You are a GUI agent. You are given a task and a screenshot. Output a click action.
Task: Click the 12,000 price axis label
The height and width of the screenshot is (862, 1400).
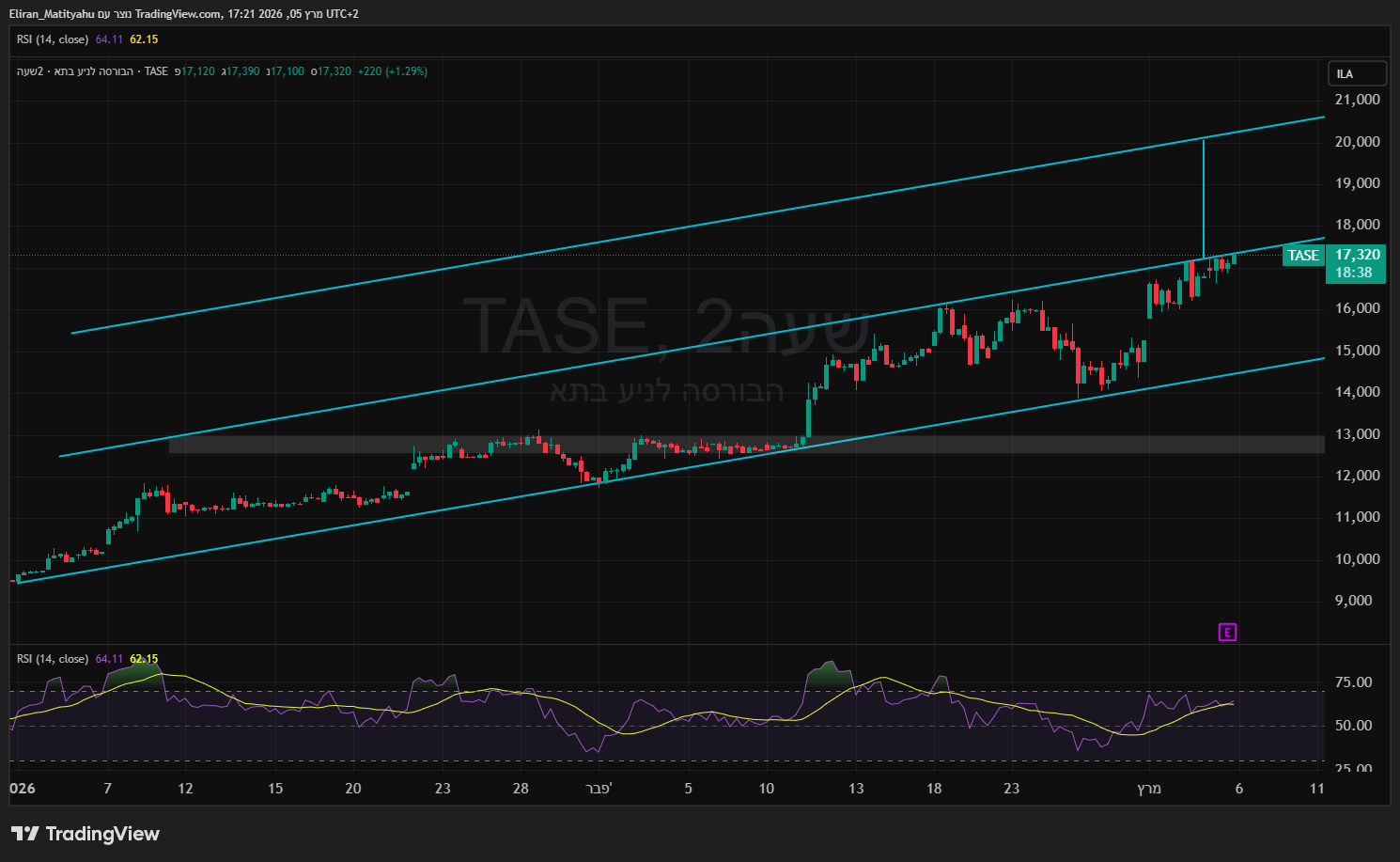[x=1358, y=476]
